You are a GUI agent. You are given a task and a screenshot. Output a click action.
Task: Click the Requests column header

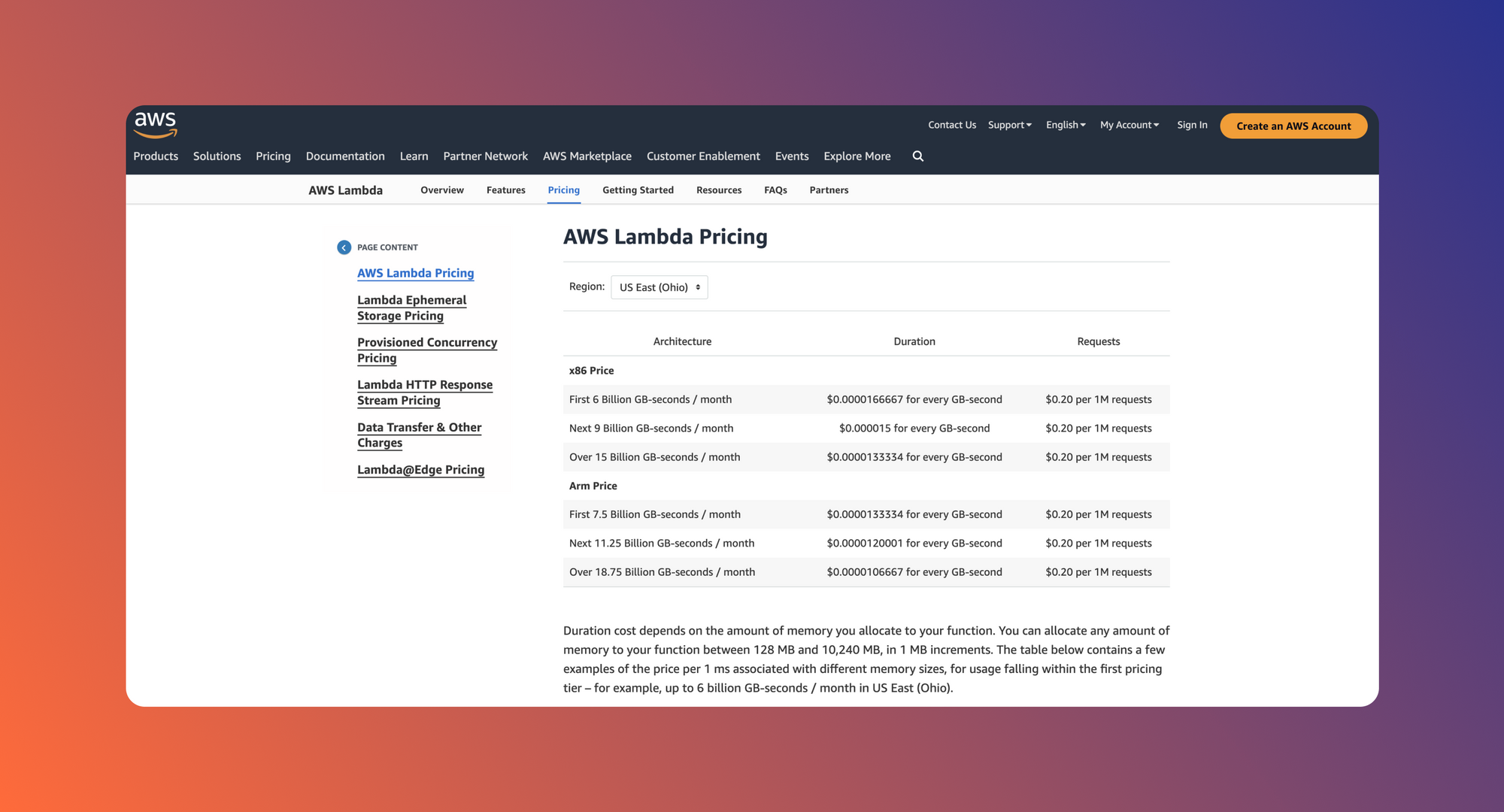(x=1098, y=341)
